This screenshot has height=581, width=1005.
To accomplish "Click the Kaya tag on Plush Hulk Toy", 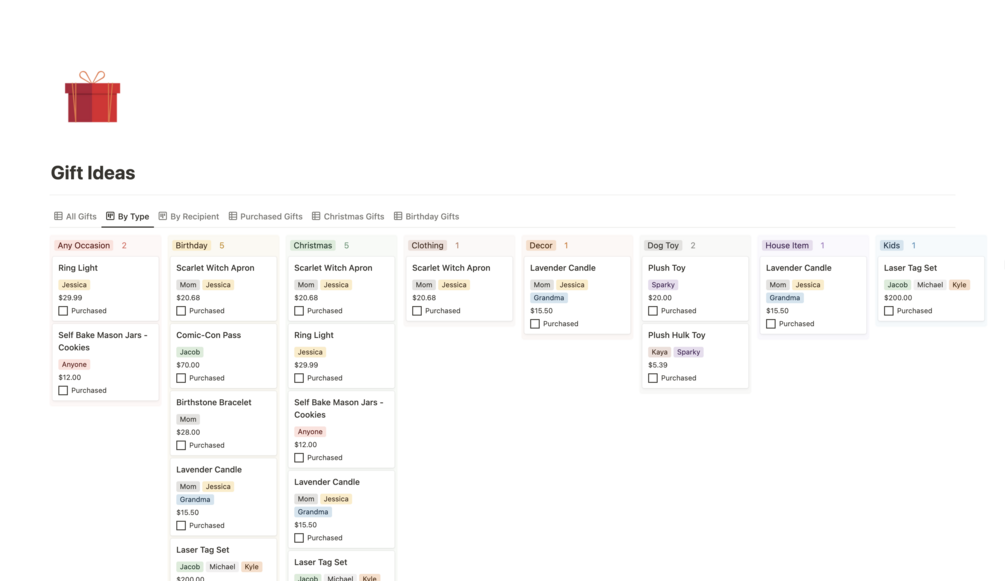I will 659,352.
